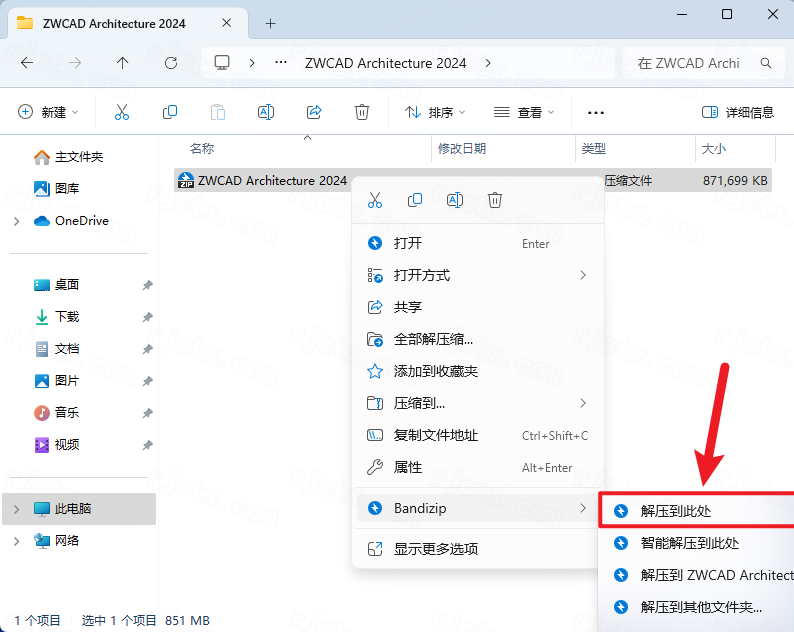Click the copy icon in context menu

click(x=415, y=200)
